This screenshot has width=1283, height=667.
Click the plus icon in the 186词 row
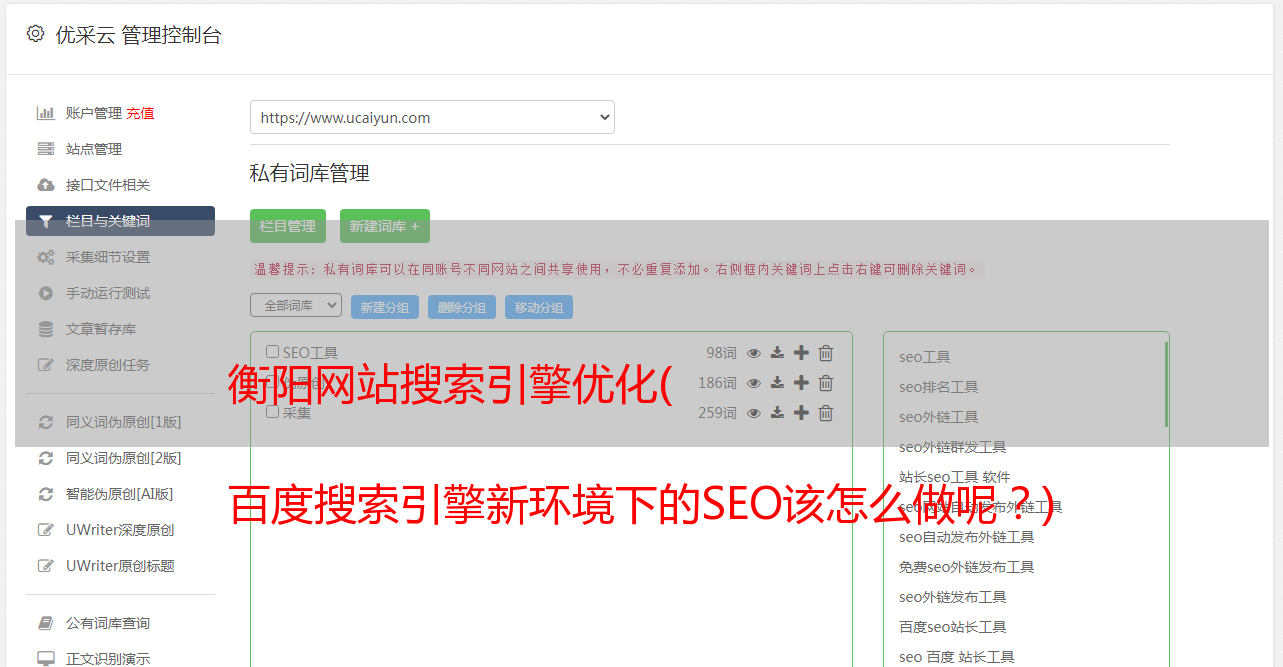coord(801,383)
